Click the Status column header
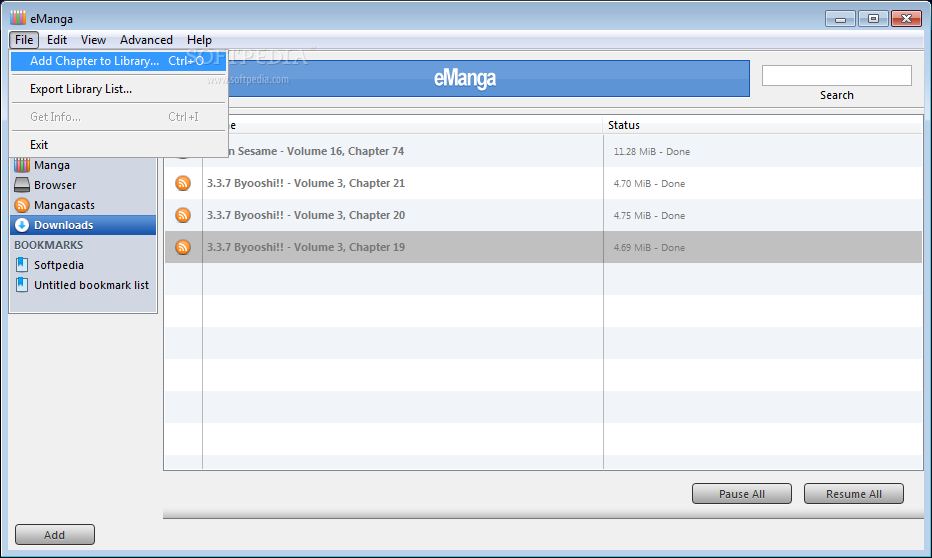 [x=763, y=125]
